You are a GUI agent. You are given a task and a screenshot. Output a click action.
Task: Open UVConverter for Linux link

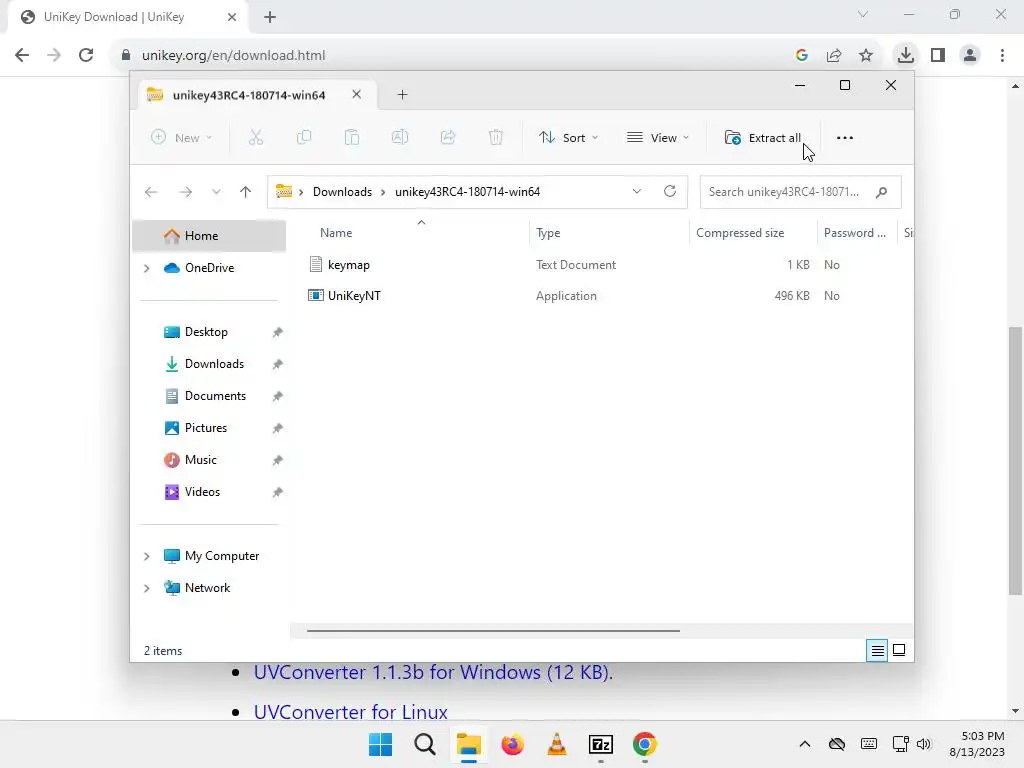[x=351, y=712]
